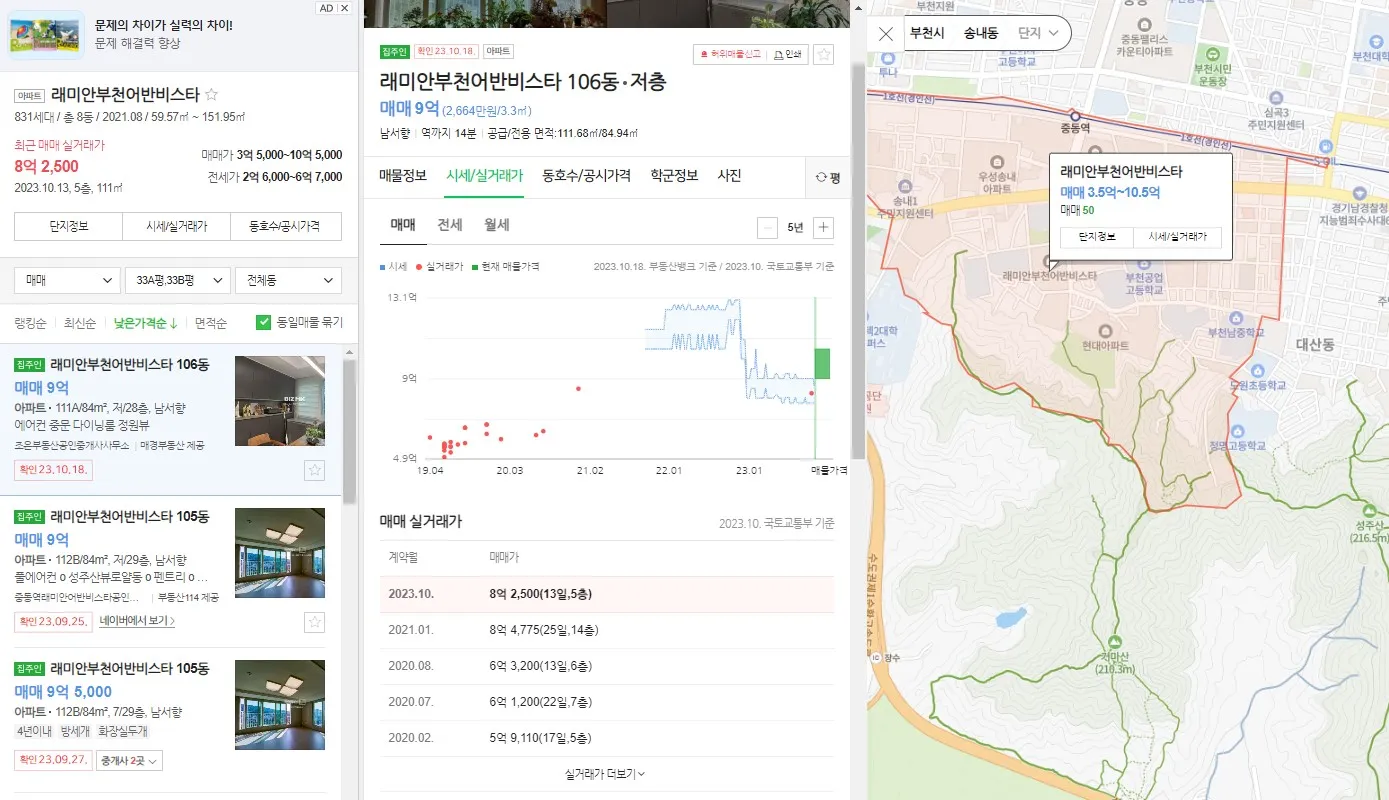The image size is (1389, 800).
Task: Toggle 동일매물 묶기 checkbox
Action: tap(264, 322)
